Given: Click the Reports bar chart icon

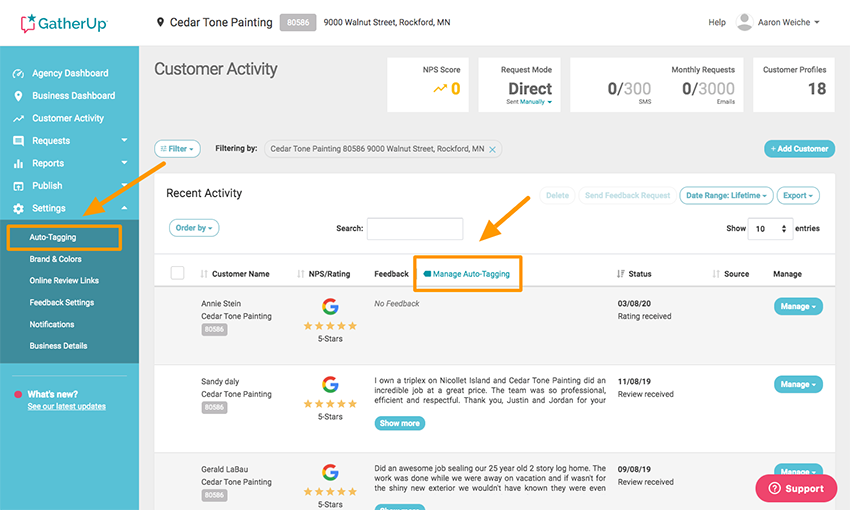Looking at the screenshot, I should [18, 164].
